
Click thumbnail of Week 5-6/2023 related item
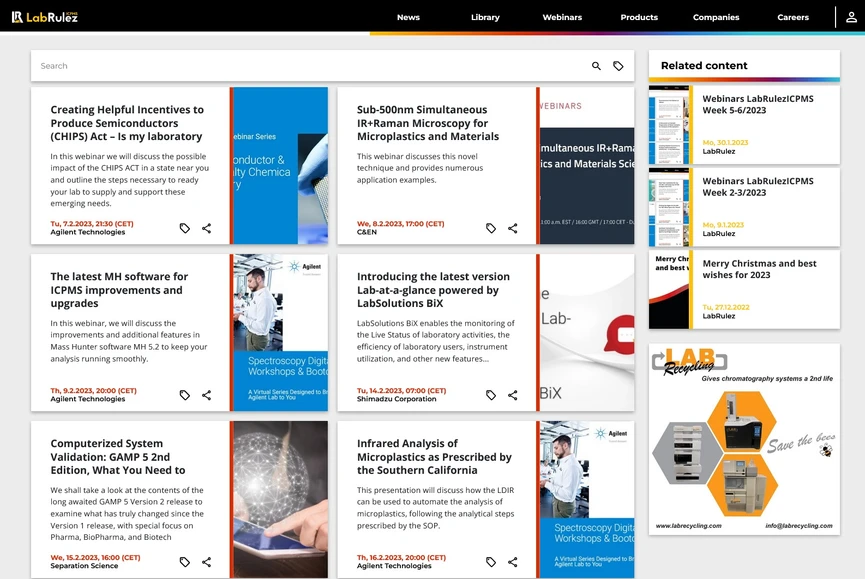click(x=669, y=125)
